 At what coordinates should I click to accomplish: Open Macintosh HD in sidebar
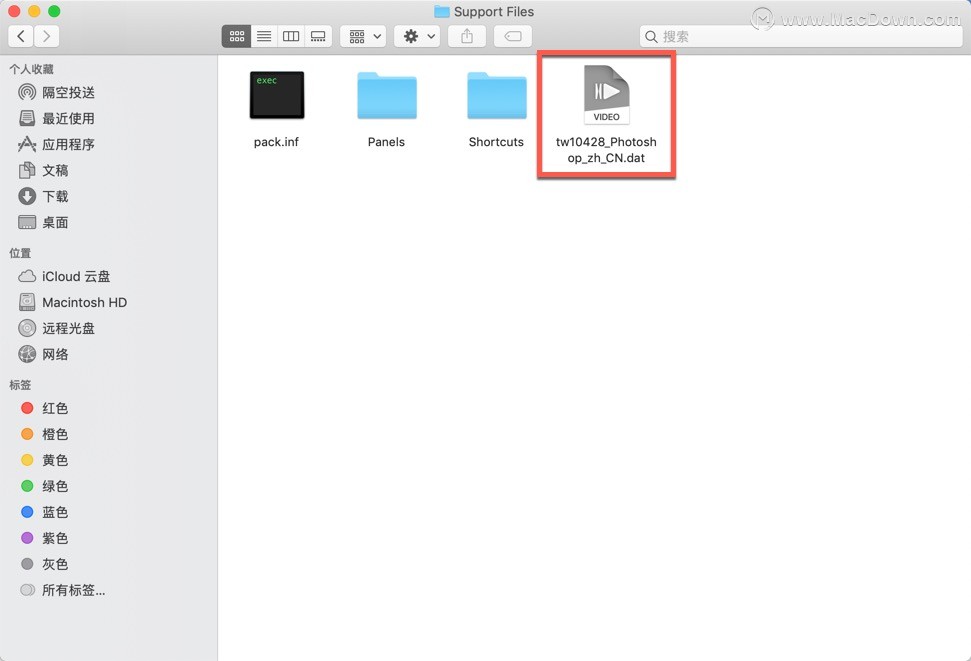(x=84, y=302)
